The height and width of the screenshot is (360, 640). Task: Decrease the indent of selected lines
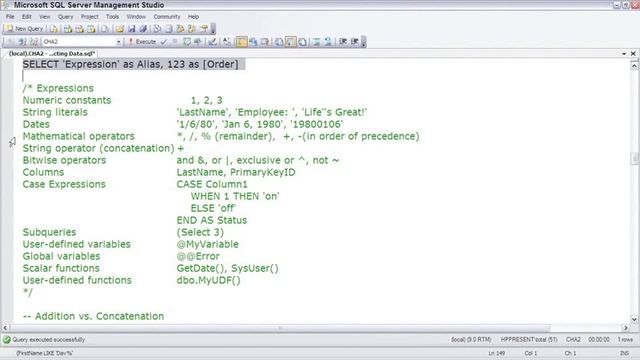pos(343,42)
